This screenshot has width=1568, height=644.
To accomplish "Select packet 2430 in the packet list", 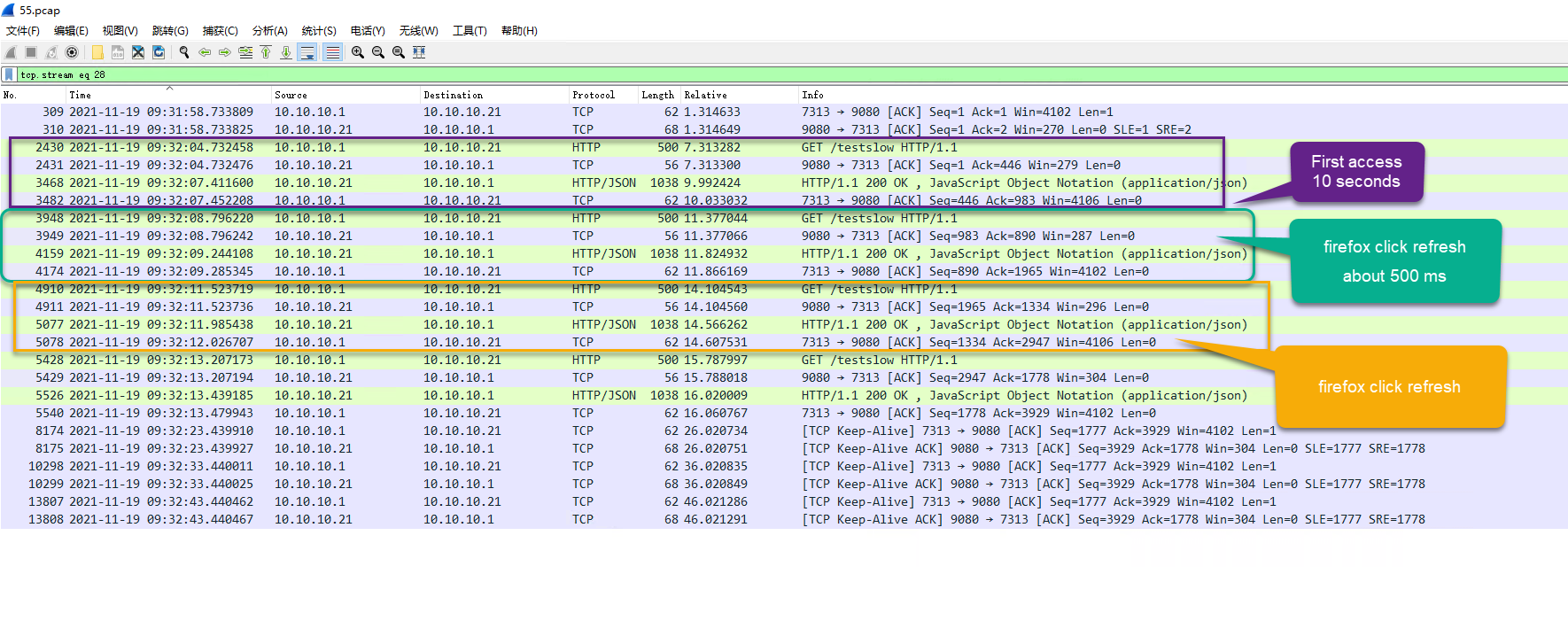I will coord(784,148).
